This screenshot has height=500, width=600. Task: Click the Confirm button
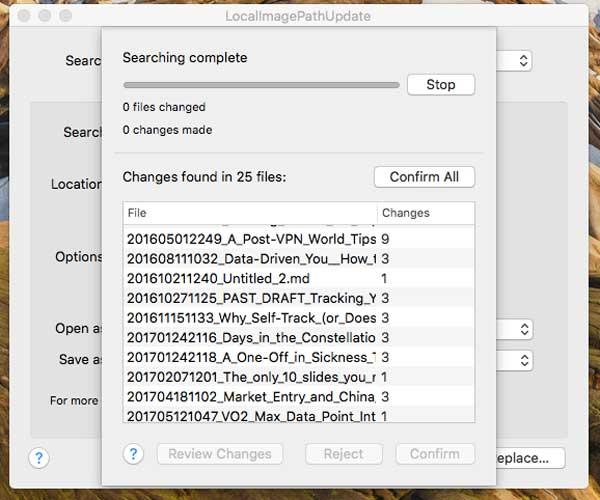434,454
